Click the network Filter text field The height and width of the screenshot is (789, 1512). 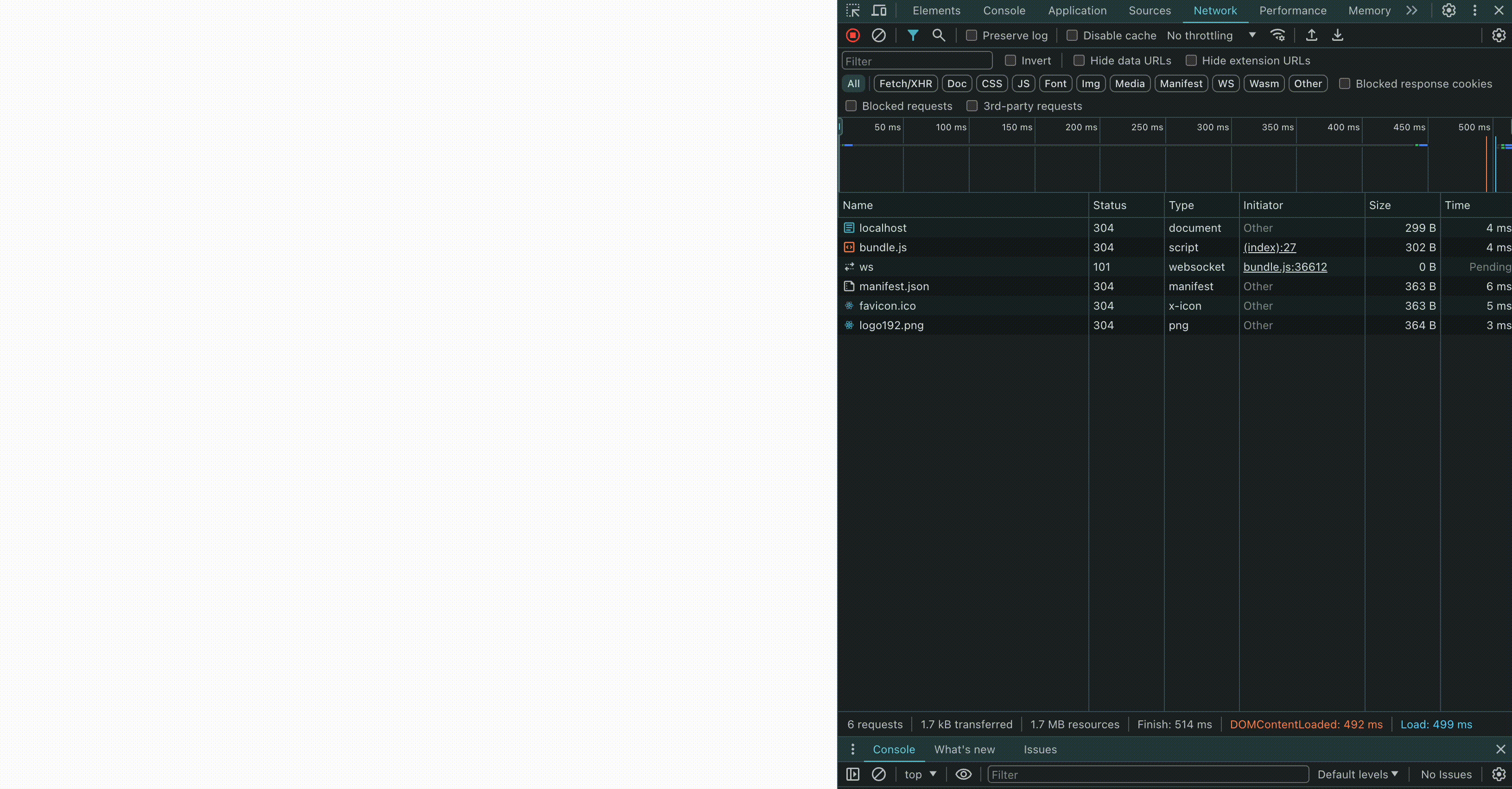tap(917, 61)
